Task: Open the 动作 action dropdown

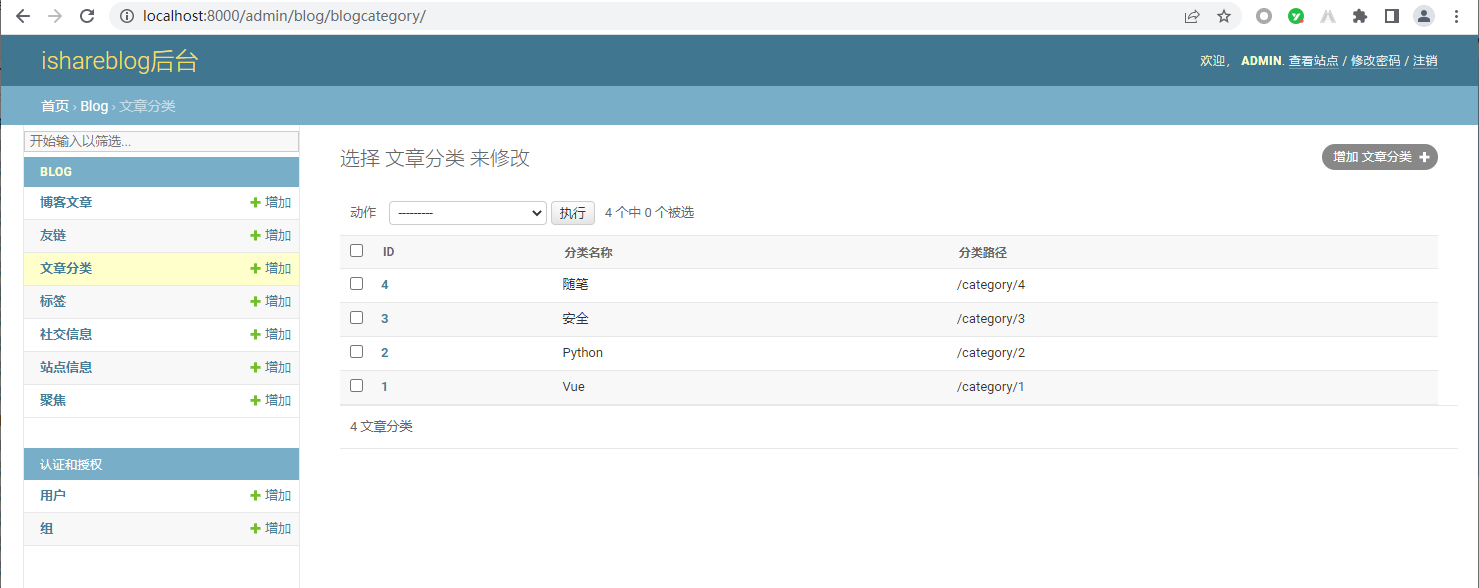Action: click(x=467, y=213)
